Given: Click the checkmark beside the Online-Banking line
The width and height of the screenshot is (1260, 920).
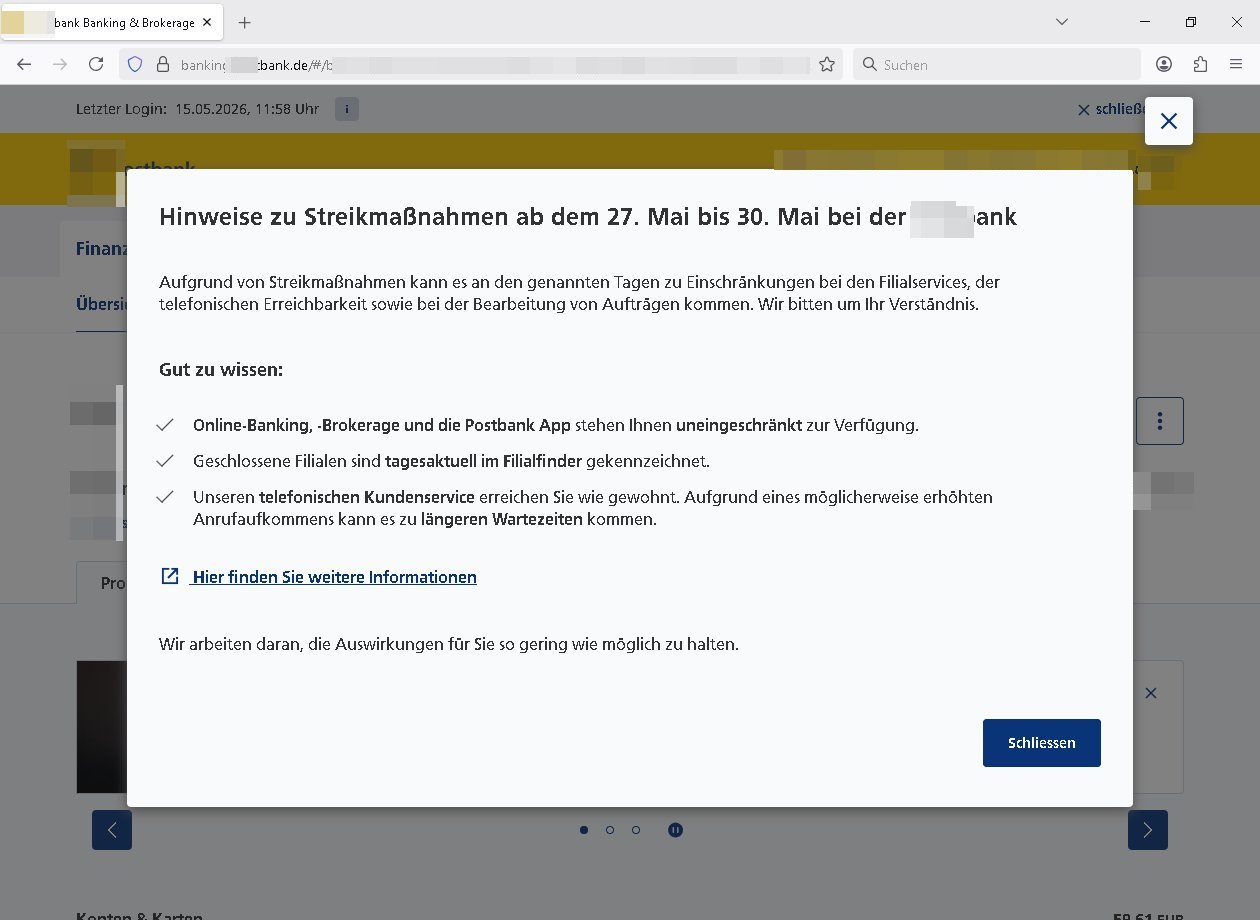Looking at the screenshot, I should pyautogui.click(x=165, y=425).
